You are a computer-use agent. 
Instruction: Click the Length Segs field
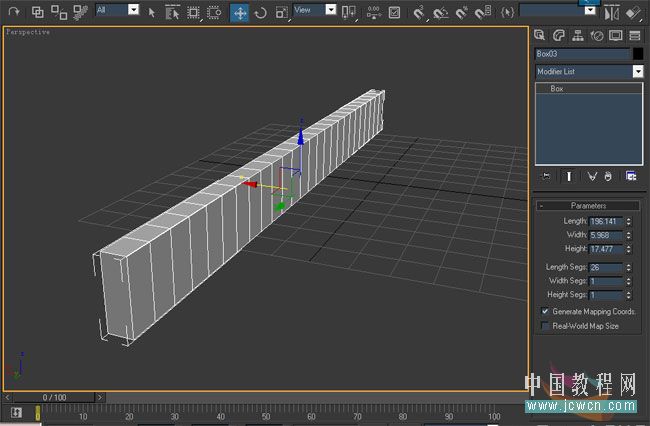click(x=606, y=267)
